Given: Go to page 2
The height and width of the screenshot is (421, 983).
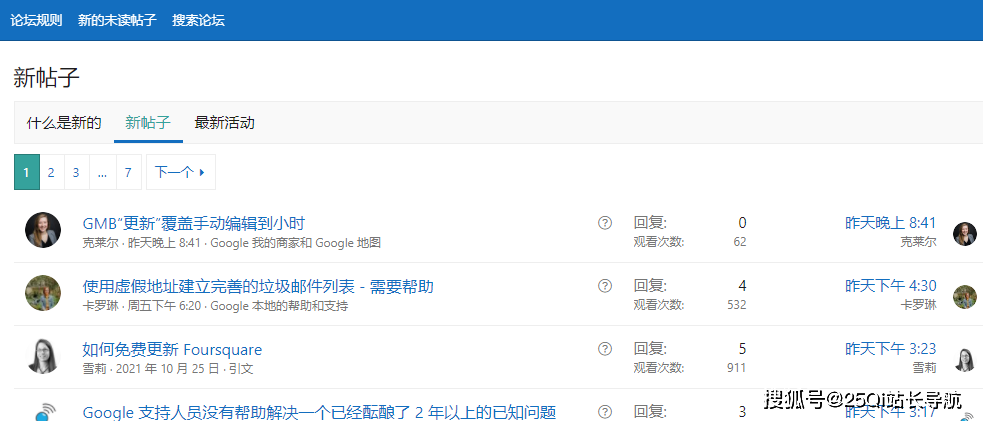Looking at the screenshot, I should [x=51, y=172].
